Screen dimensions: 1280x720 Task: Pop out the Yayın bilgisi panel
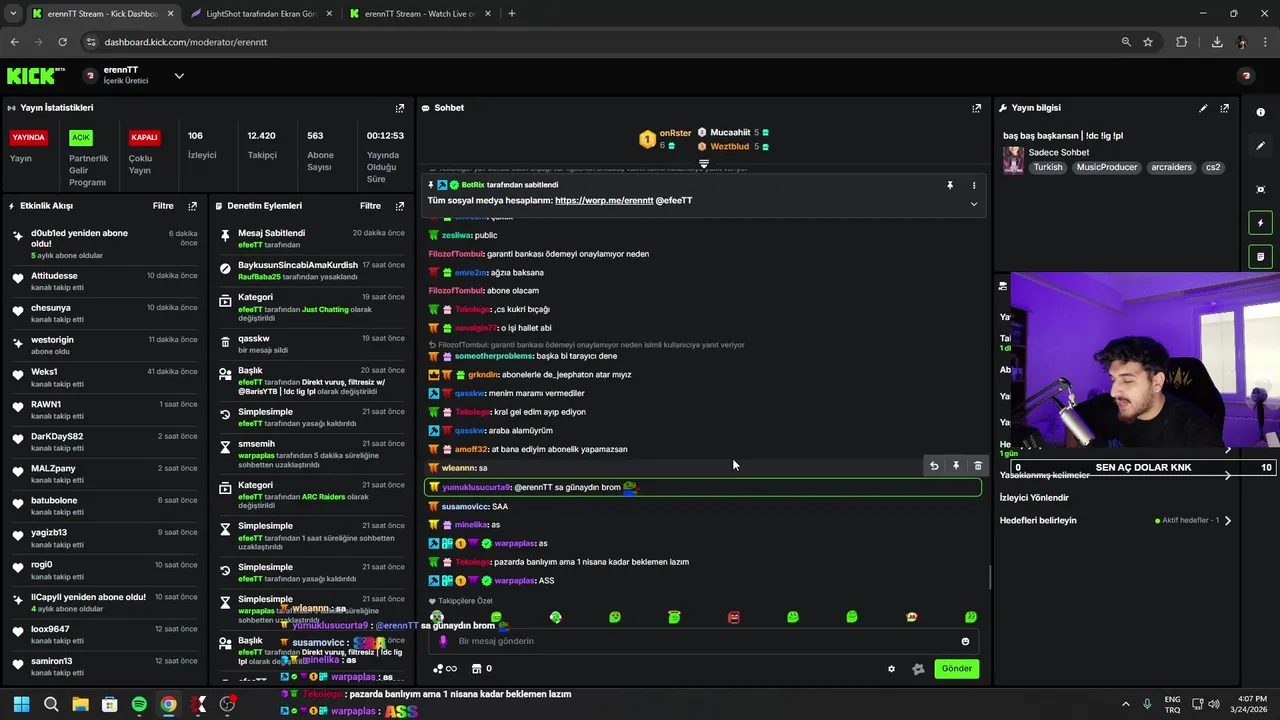(1224, 108)
